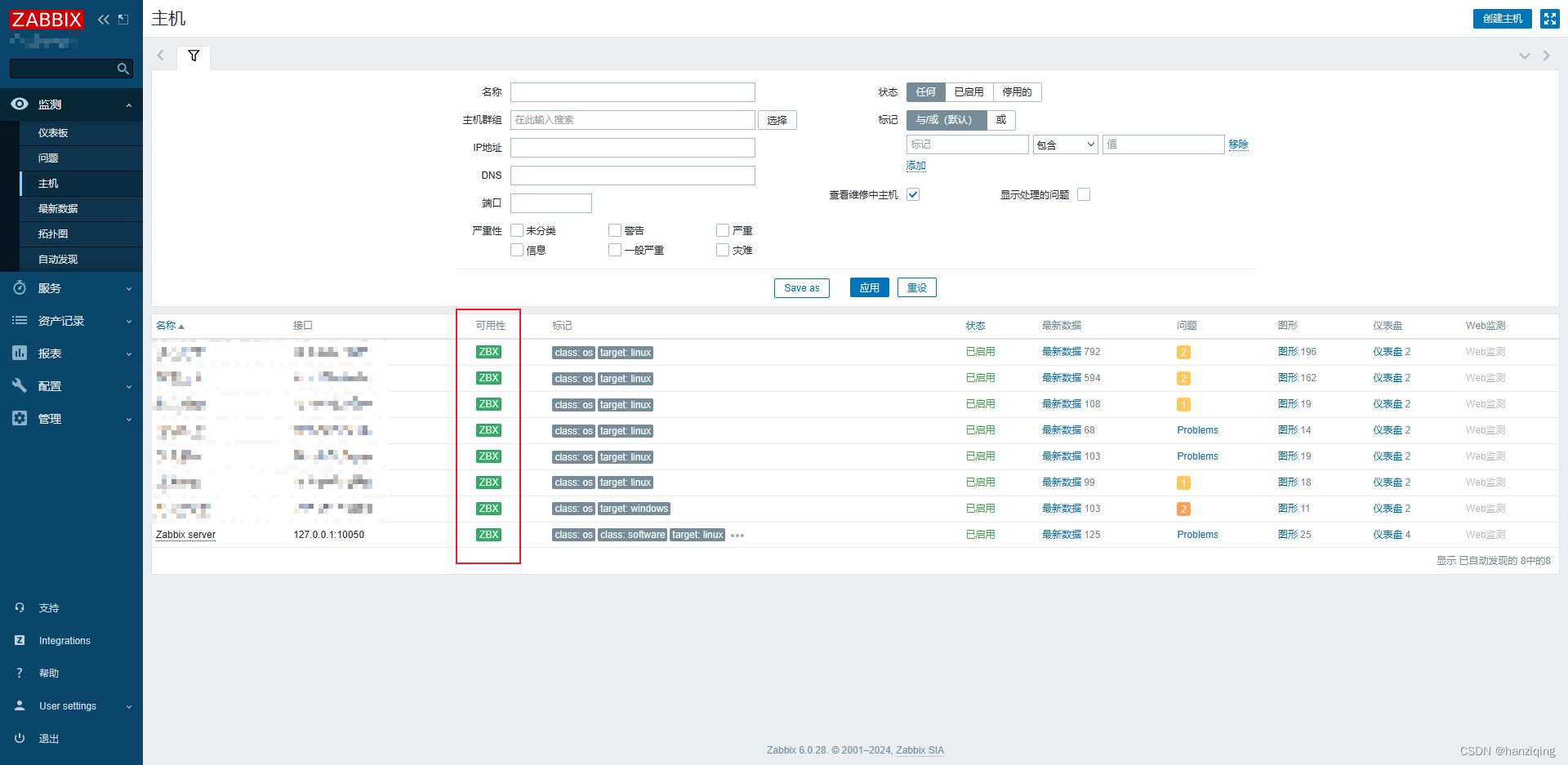1568x765 pixels.
Task: Collapse the sidebar with double-arrow icon
Action: pos(103,20)
